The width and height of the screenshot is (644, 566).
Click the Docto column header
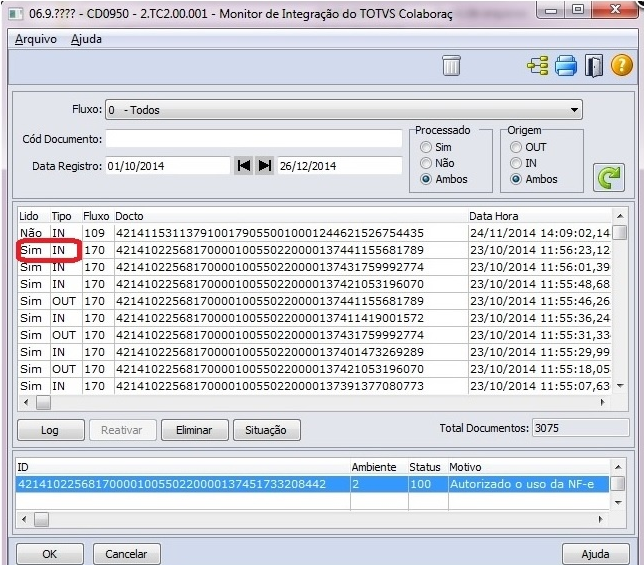[291, 216]
